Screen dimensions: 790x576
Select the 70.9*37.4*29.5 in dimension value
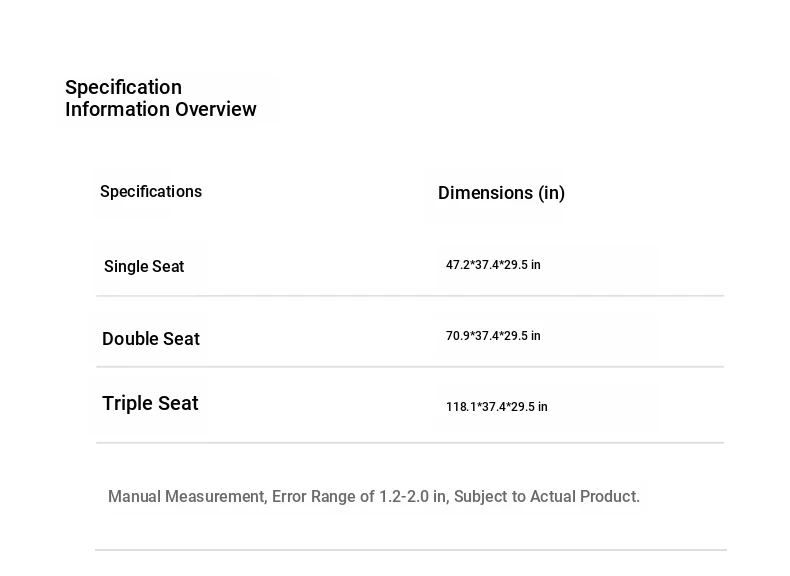point(493,336)
